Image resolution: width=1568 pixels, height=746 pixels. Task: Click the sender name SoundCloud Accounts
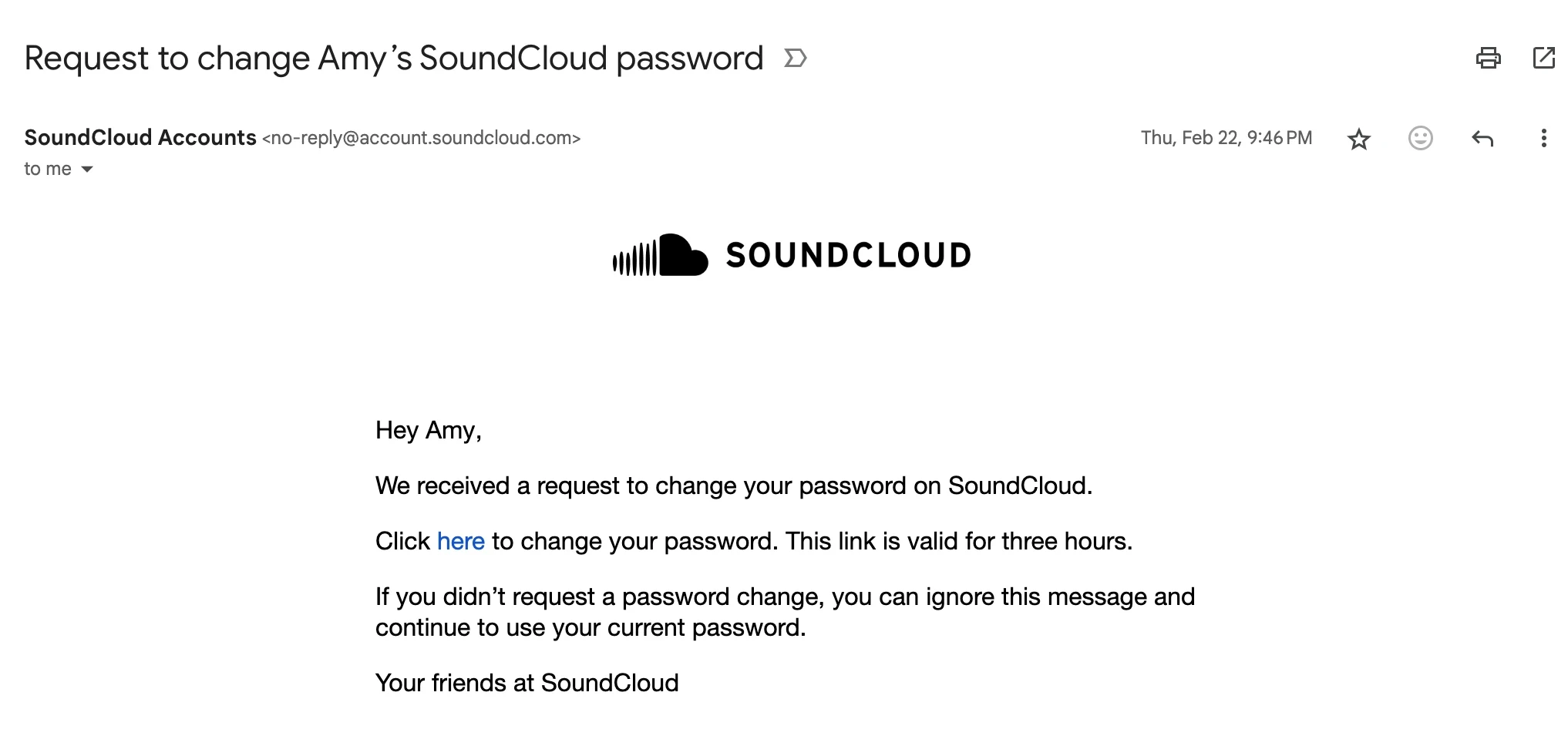coord(140,138)
